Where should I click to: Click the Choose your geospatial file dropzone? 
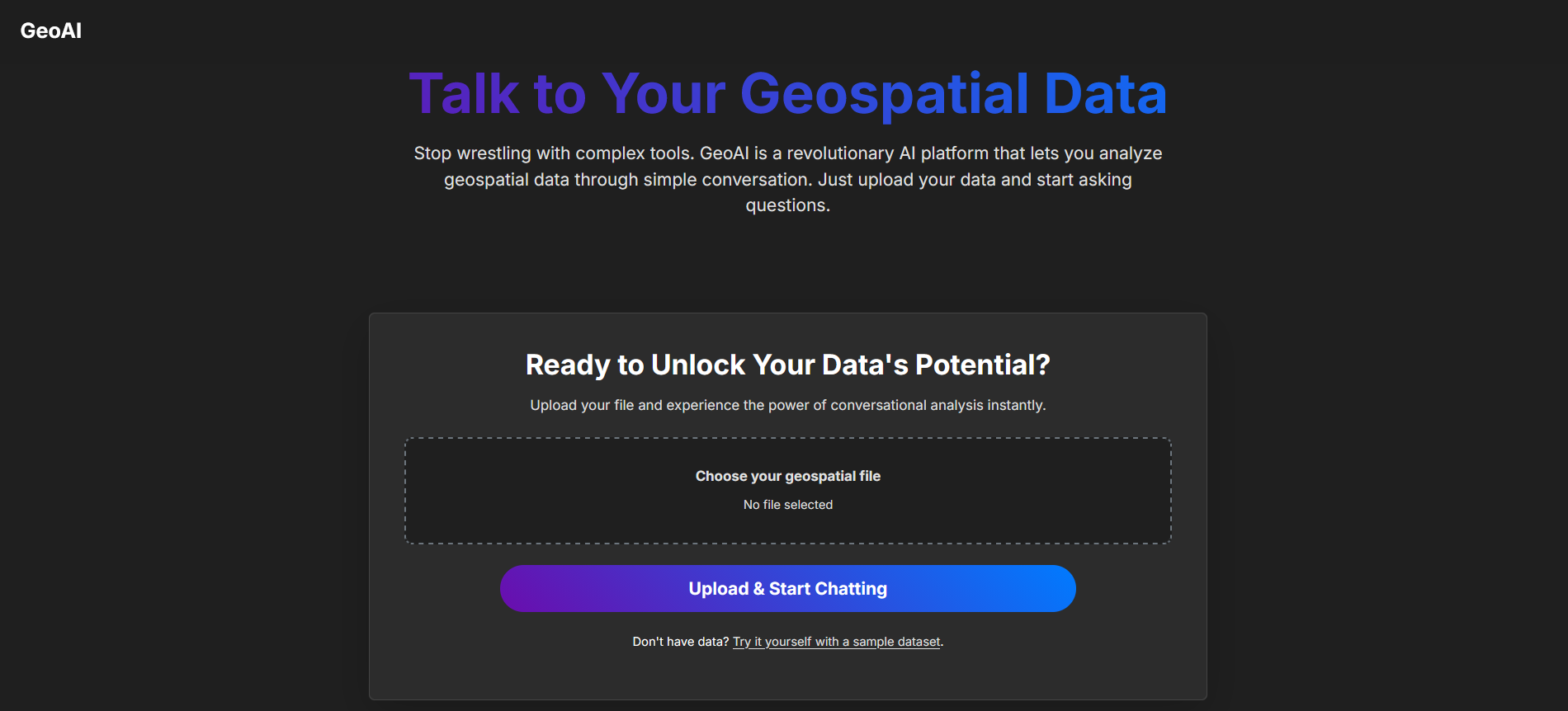[x=786, y=490]
